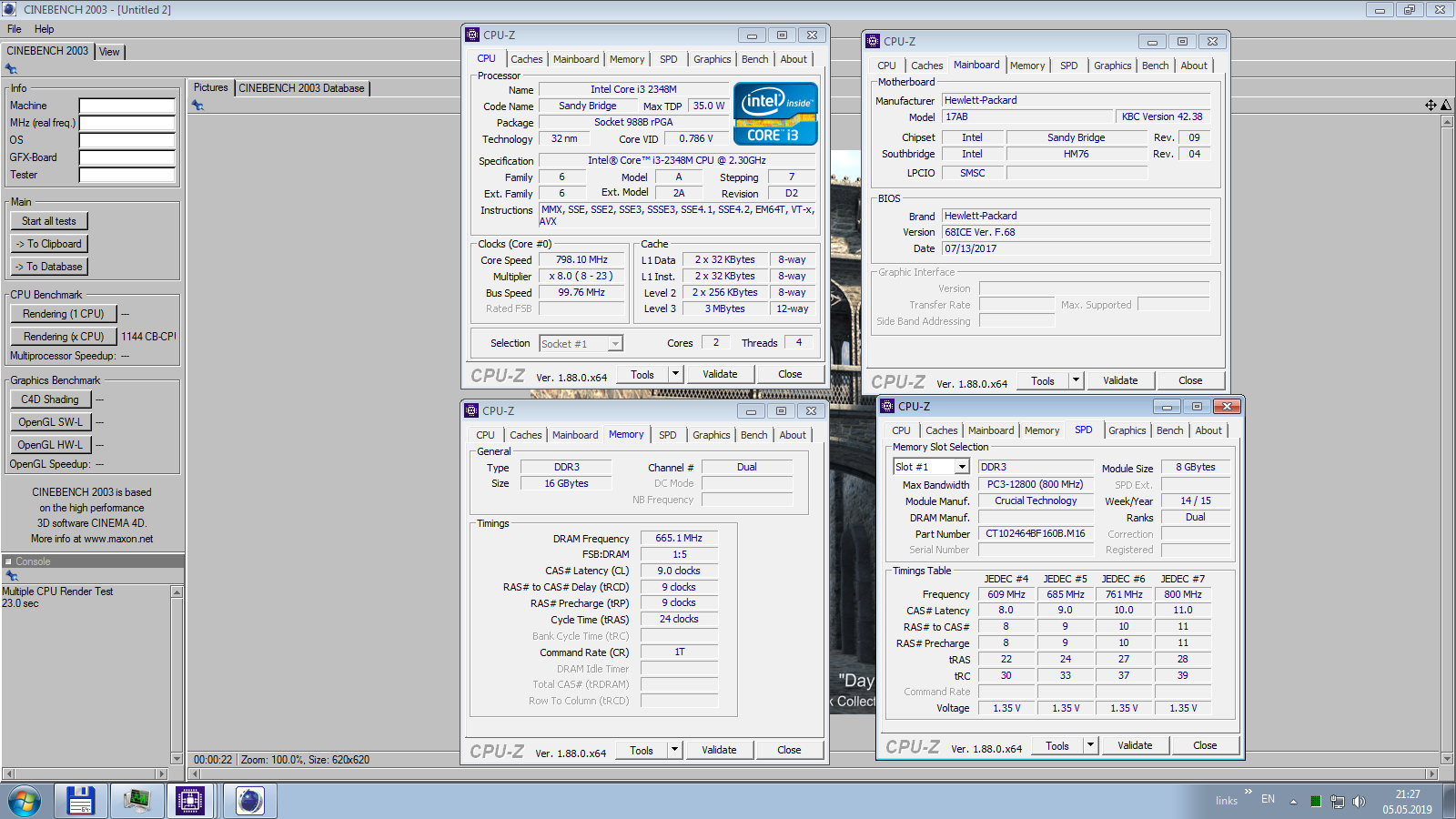Click the triangle zoom icon above the picture viewer
Image resolution: width=1456 pixels, height=819 pixels.
point(1446,106)
